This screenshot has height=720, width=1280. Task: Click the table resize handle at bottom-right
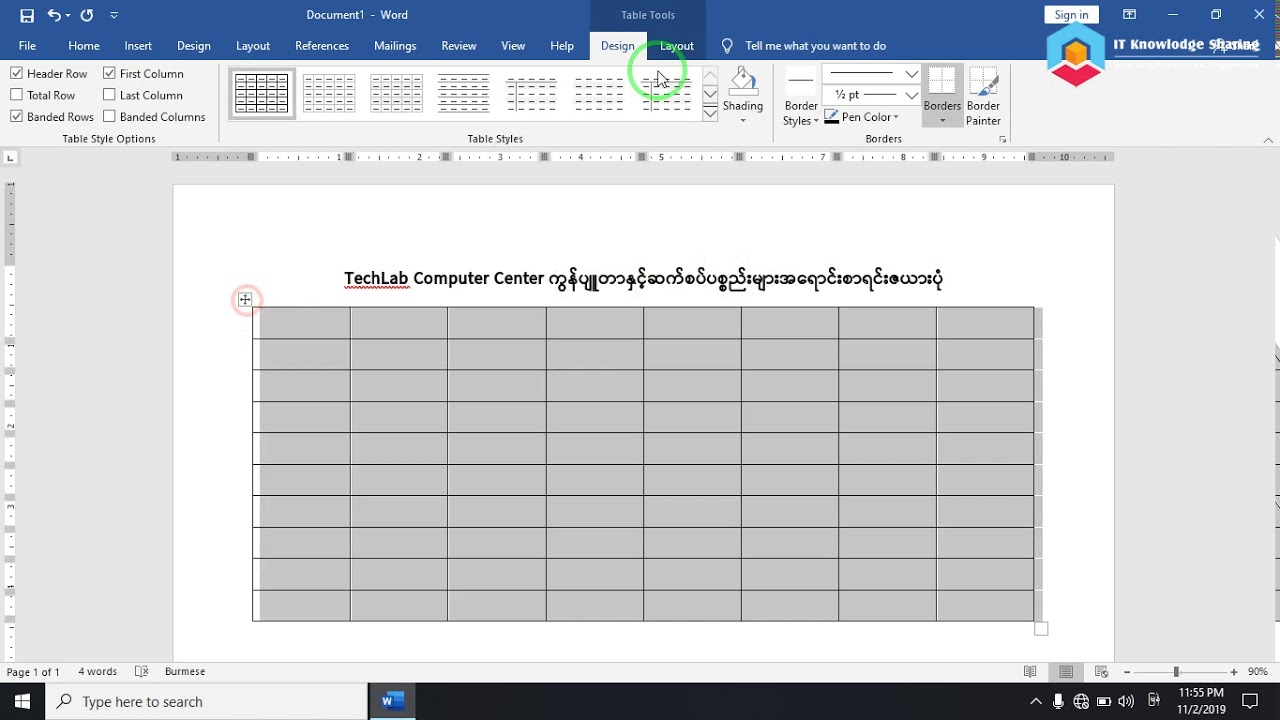1041,628
